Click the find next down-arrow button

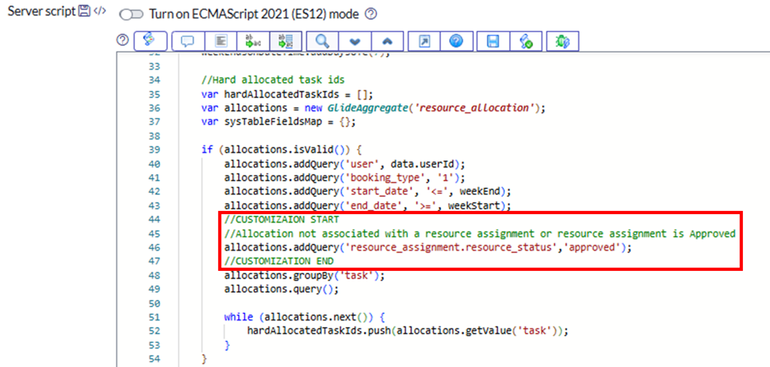[x=355, y=41]
